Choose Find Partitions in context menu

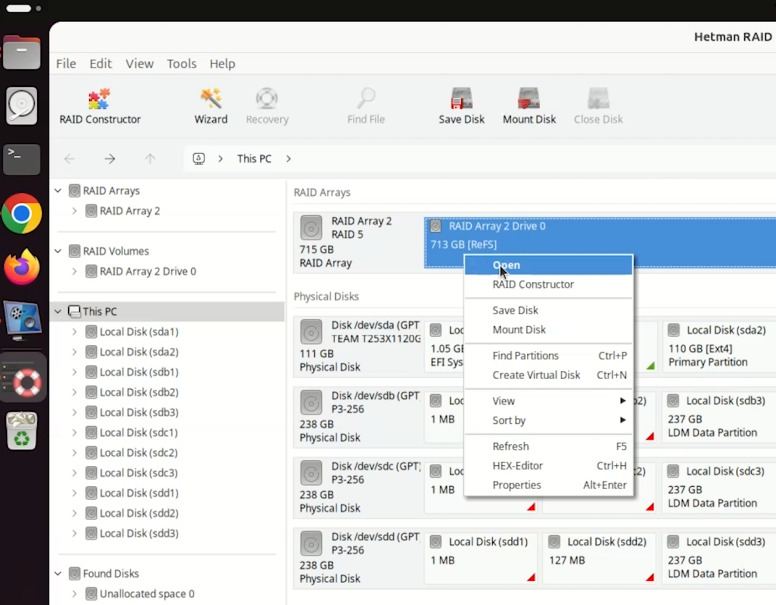(x=548, y=355)
